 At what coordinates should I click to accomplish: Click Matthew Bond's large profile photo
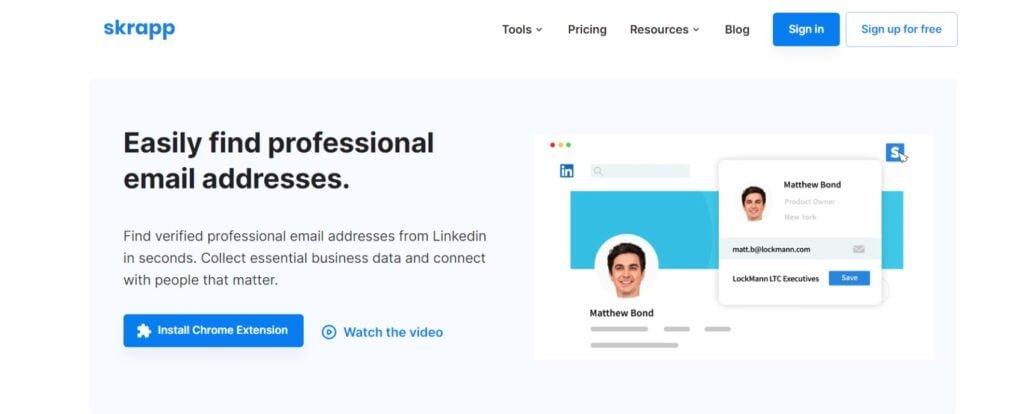click(626, 268)
